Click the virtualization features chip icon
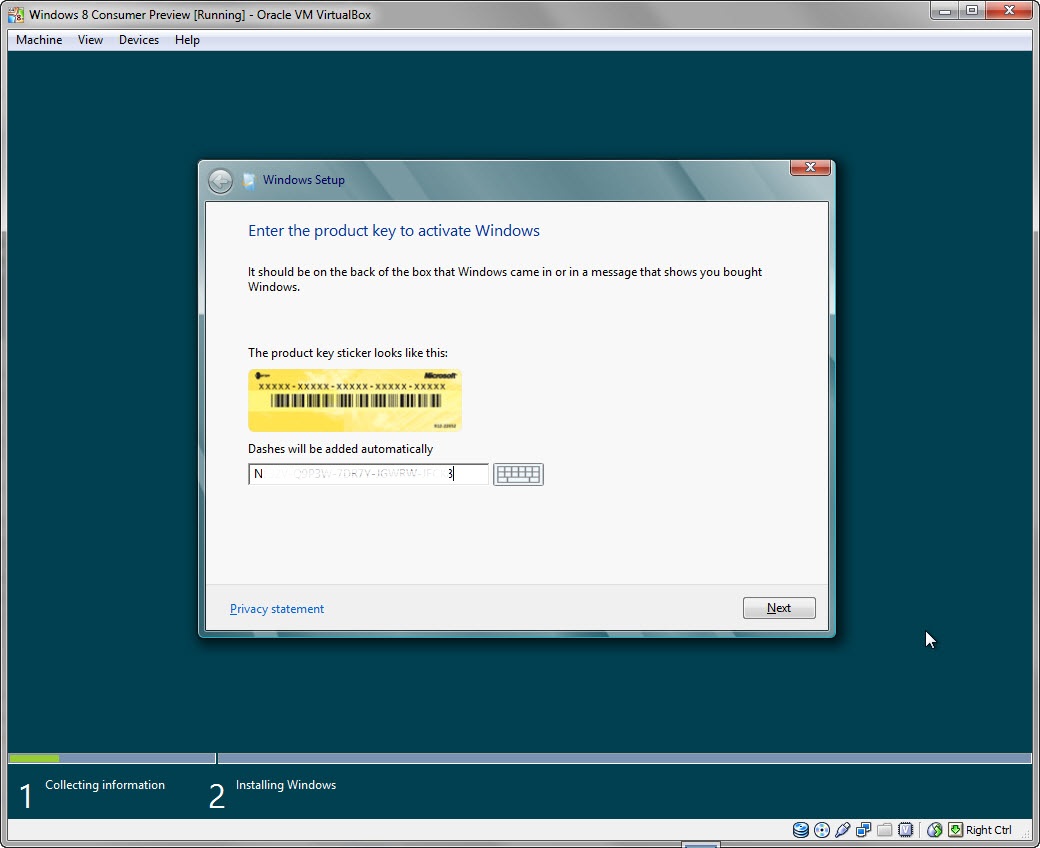Image resolution: width=1040 pixels, height=848 pixels. coord(906,830)
